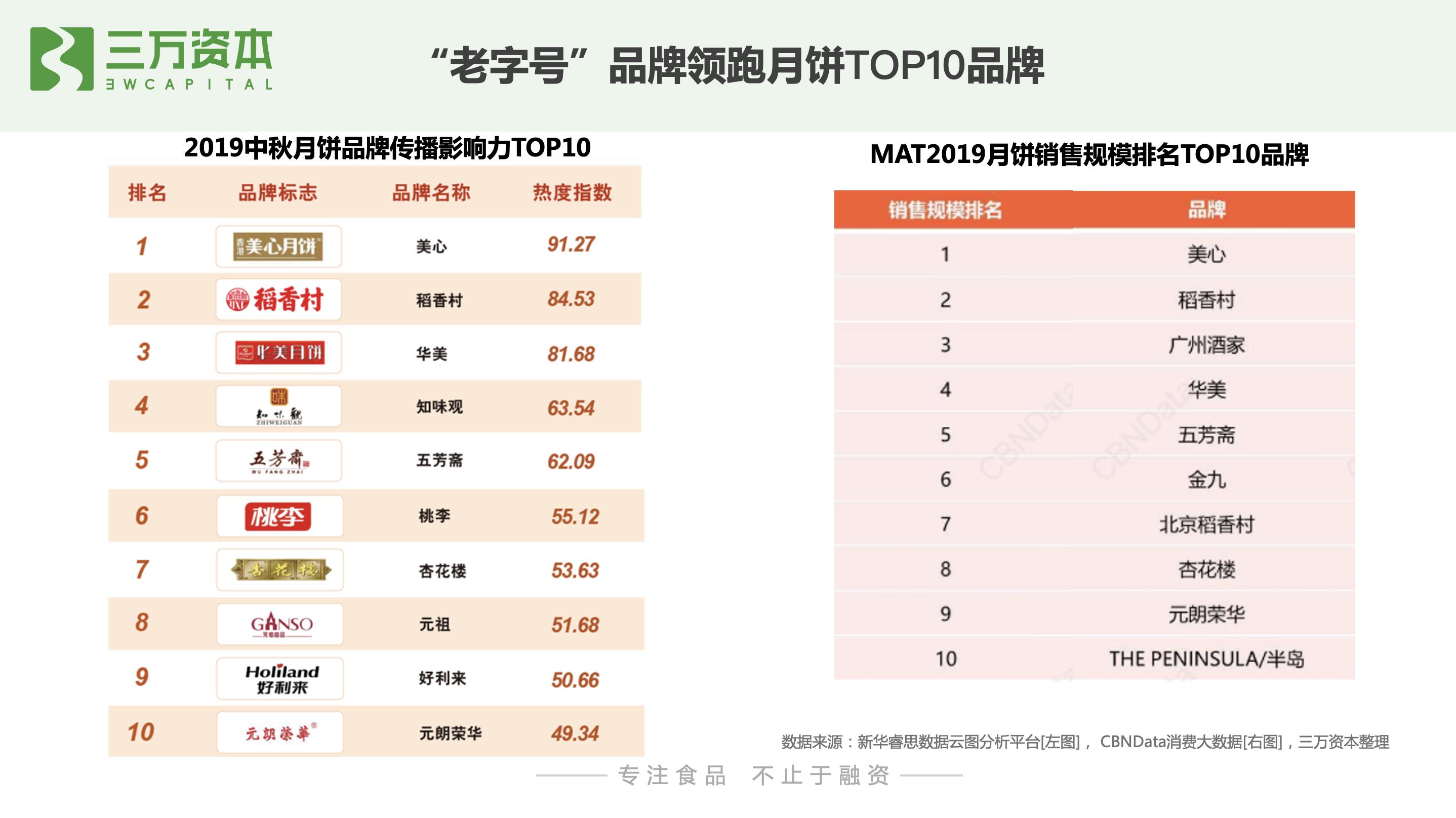Select heat index value 84.53
Screen dimensions: 1456x818
tap(571, 299)
